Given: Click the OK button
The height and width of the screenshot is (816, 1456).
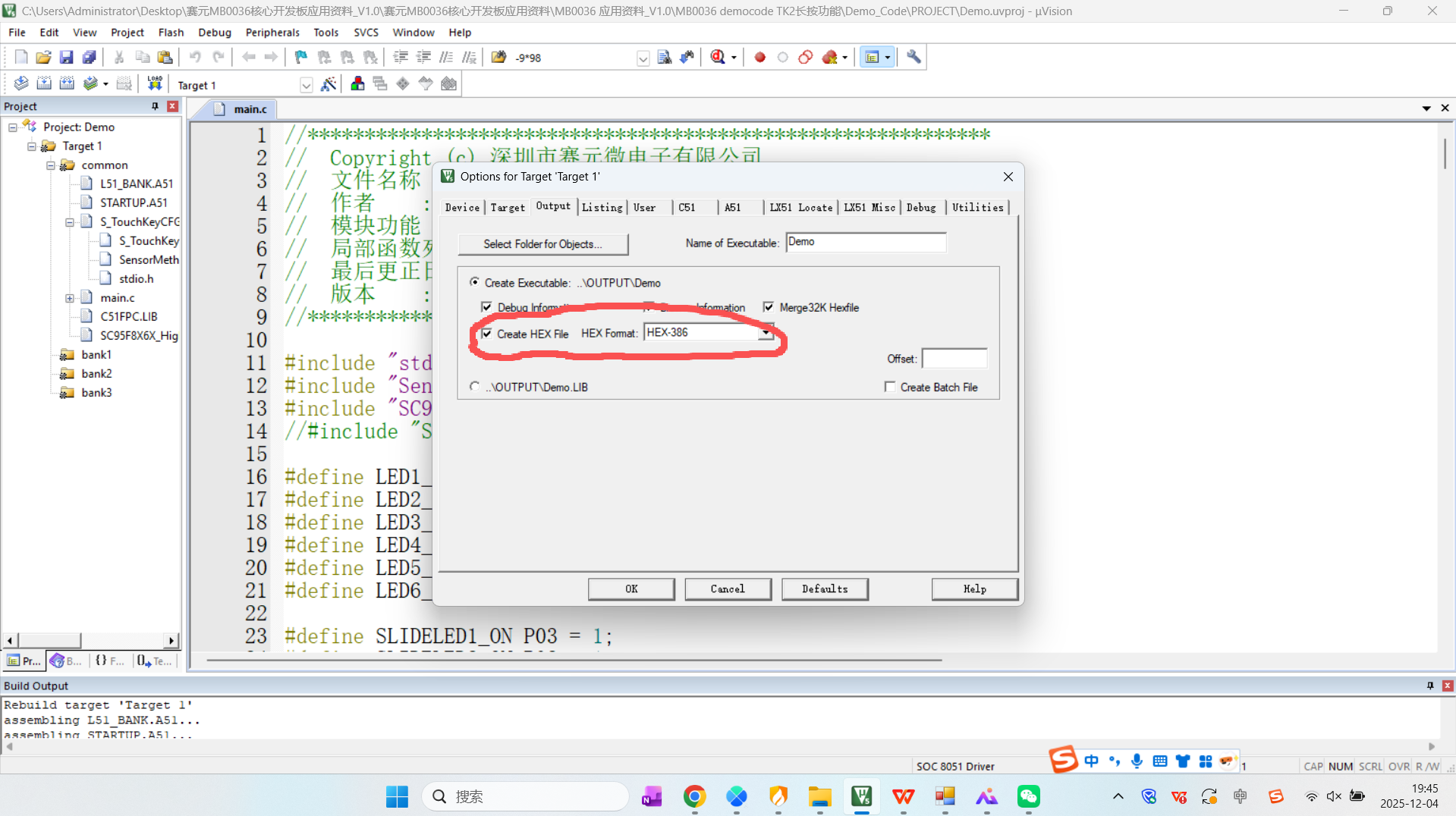Looking at the screenshot, I should click(x=631, y=588).
